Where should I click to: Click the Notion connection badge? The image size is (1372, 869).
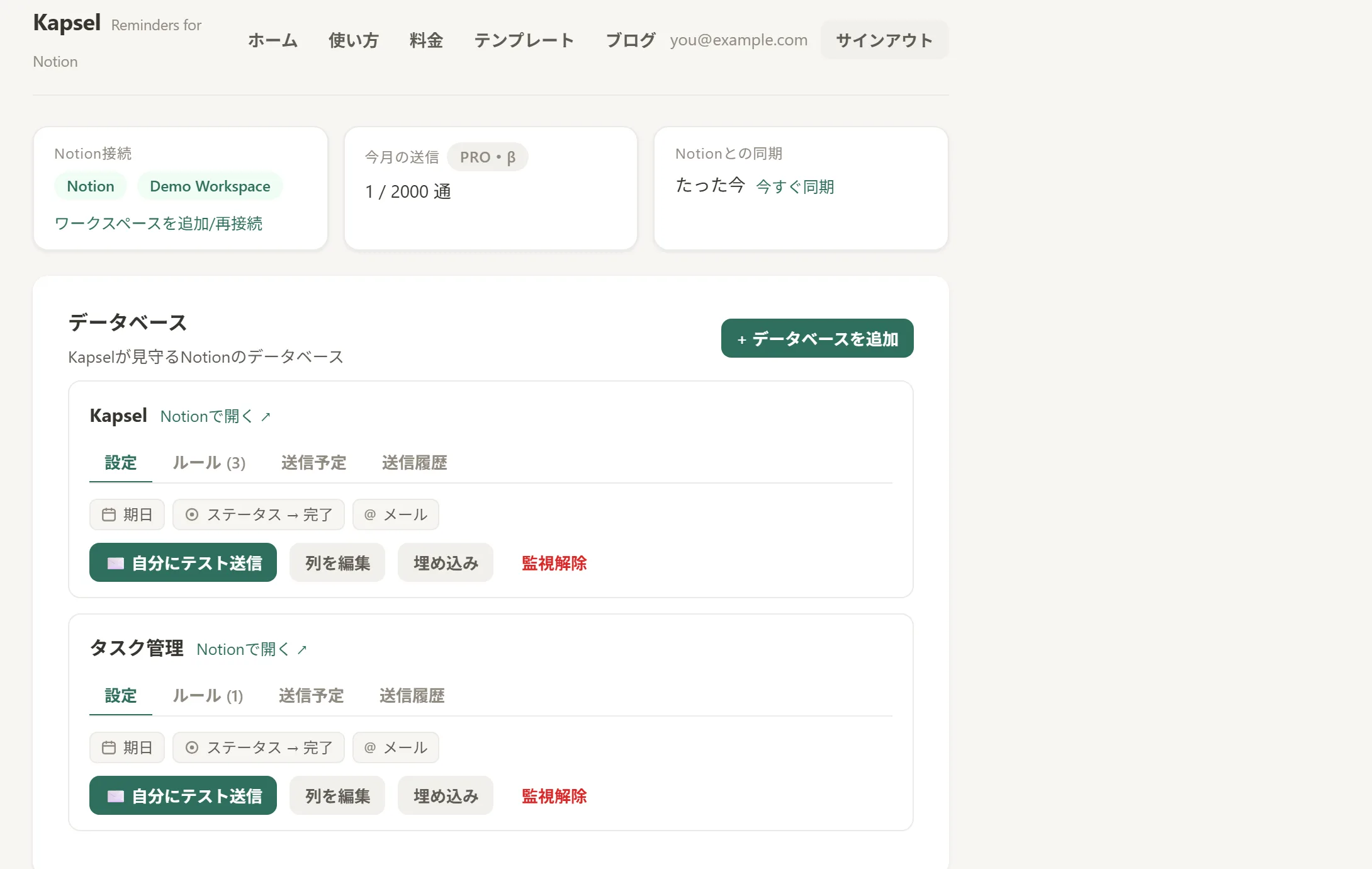tap(91, 186)
